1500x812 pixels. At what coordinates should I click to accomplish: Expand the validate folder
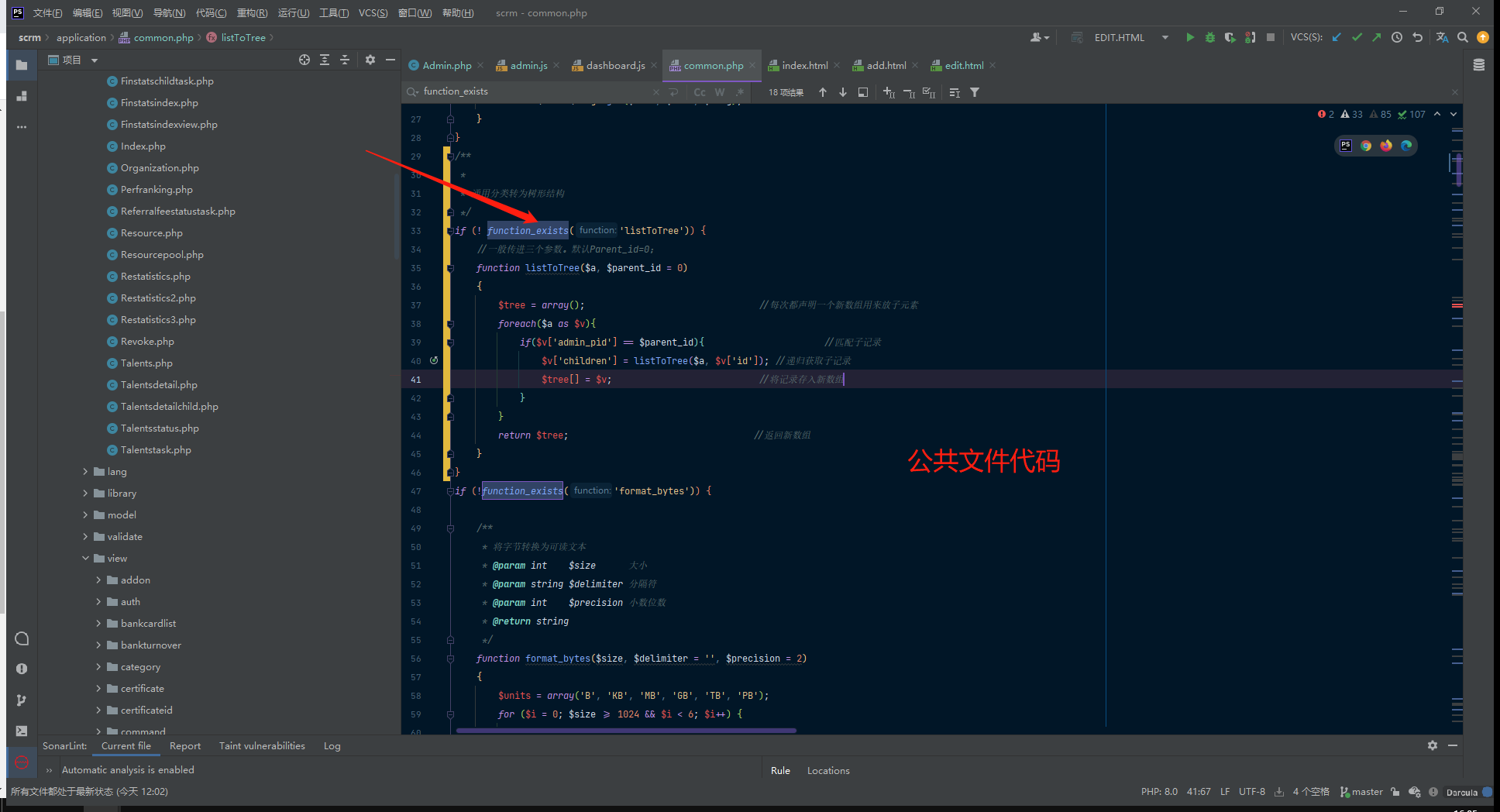tap(85, 536)
